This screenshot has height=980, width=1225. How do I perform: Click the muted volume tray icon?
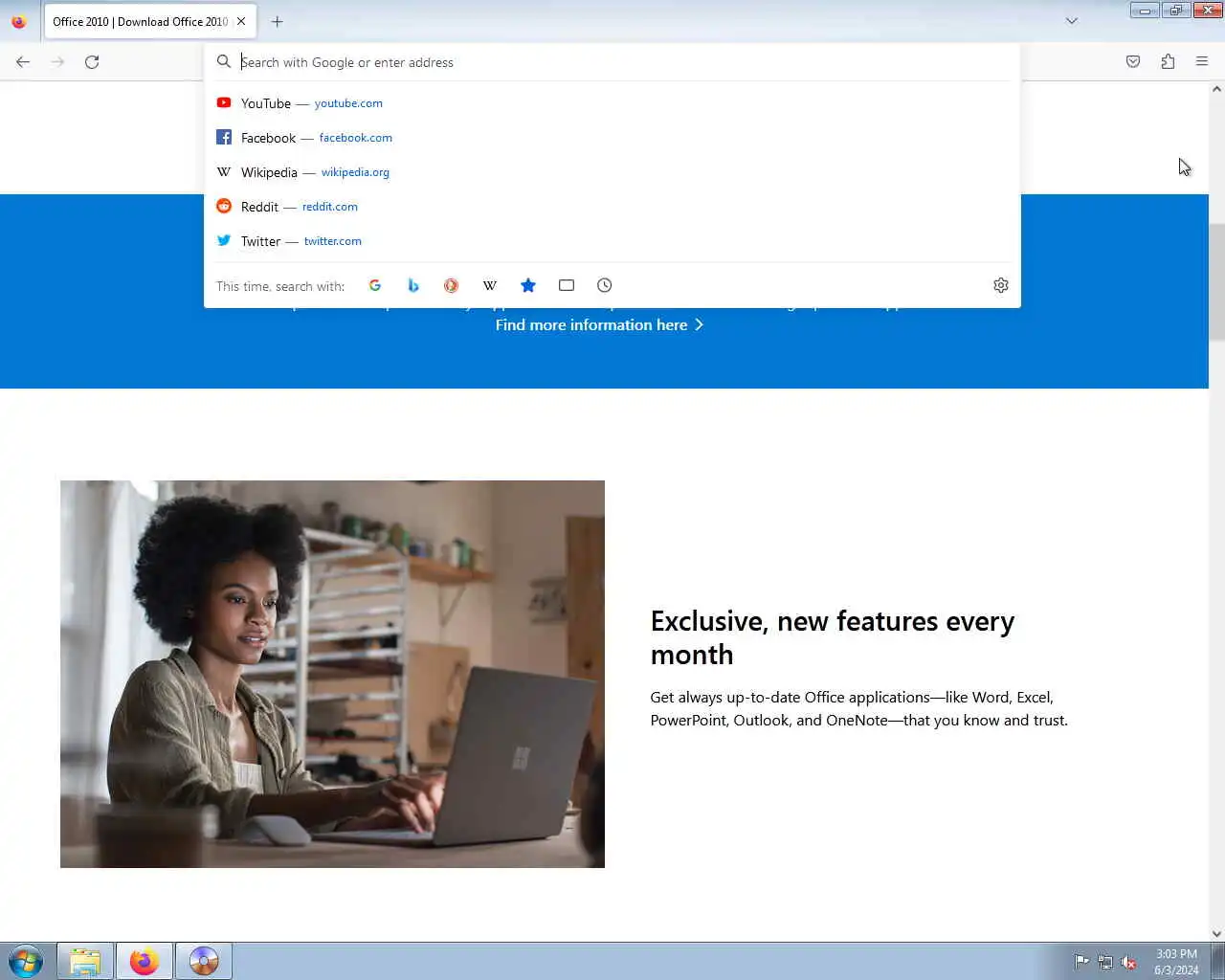(x=1129, y=962)
